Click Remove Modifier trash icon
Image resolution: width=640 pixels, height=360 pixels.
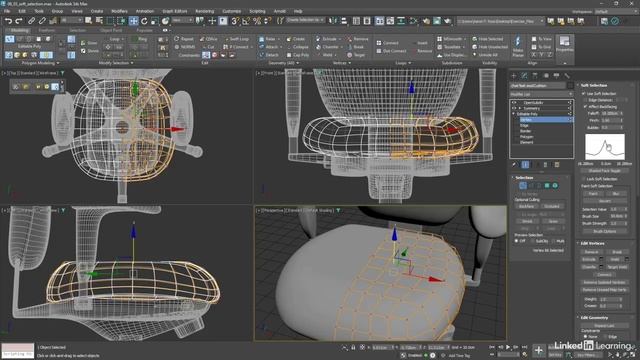(545, 164)
